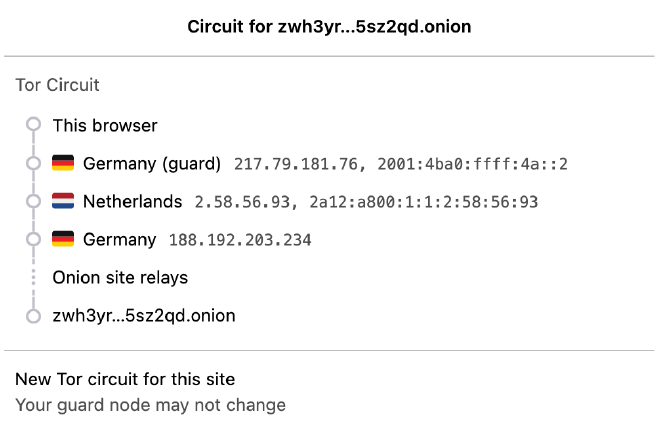Image resolution: width=660 pixels, height=430 pixels.
Task: Click the circuit node circle for third Germany relay
Action: point(33,239)
